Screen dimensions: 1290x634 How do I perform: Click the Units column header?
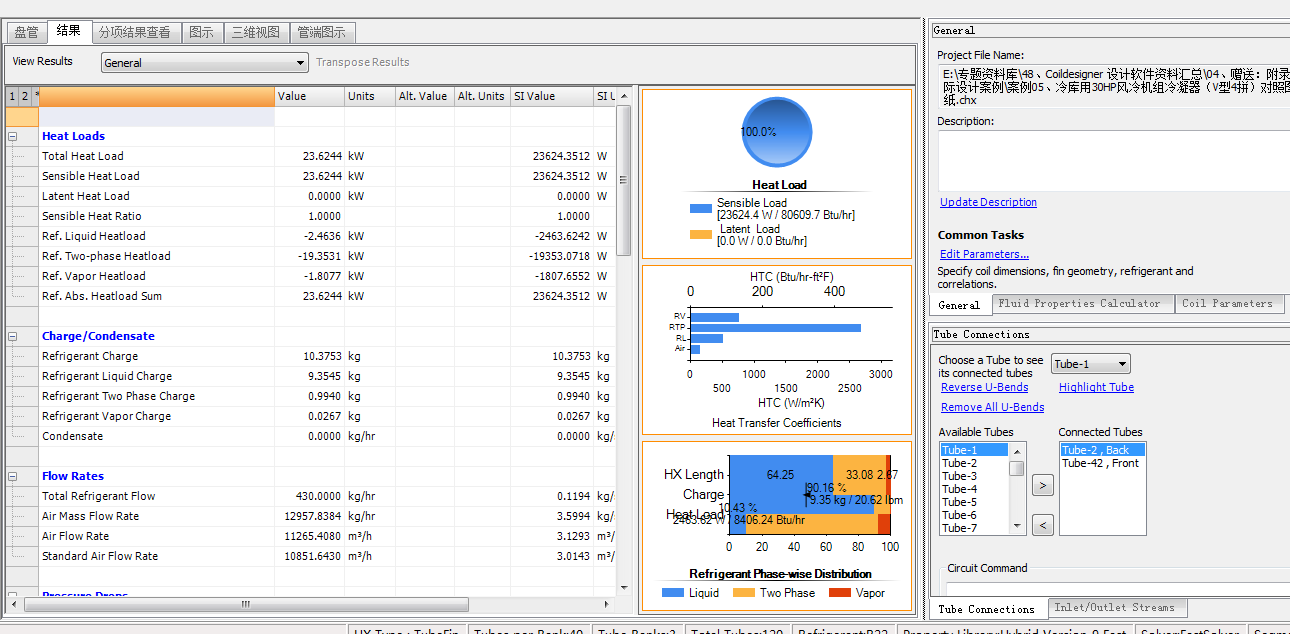(369, 96)
